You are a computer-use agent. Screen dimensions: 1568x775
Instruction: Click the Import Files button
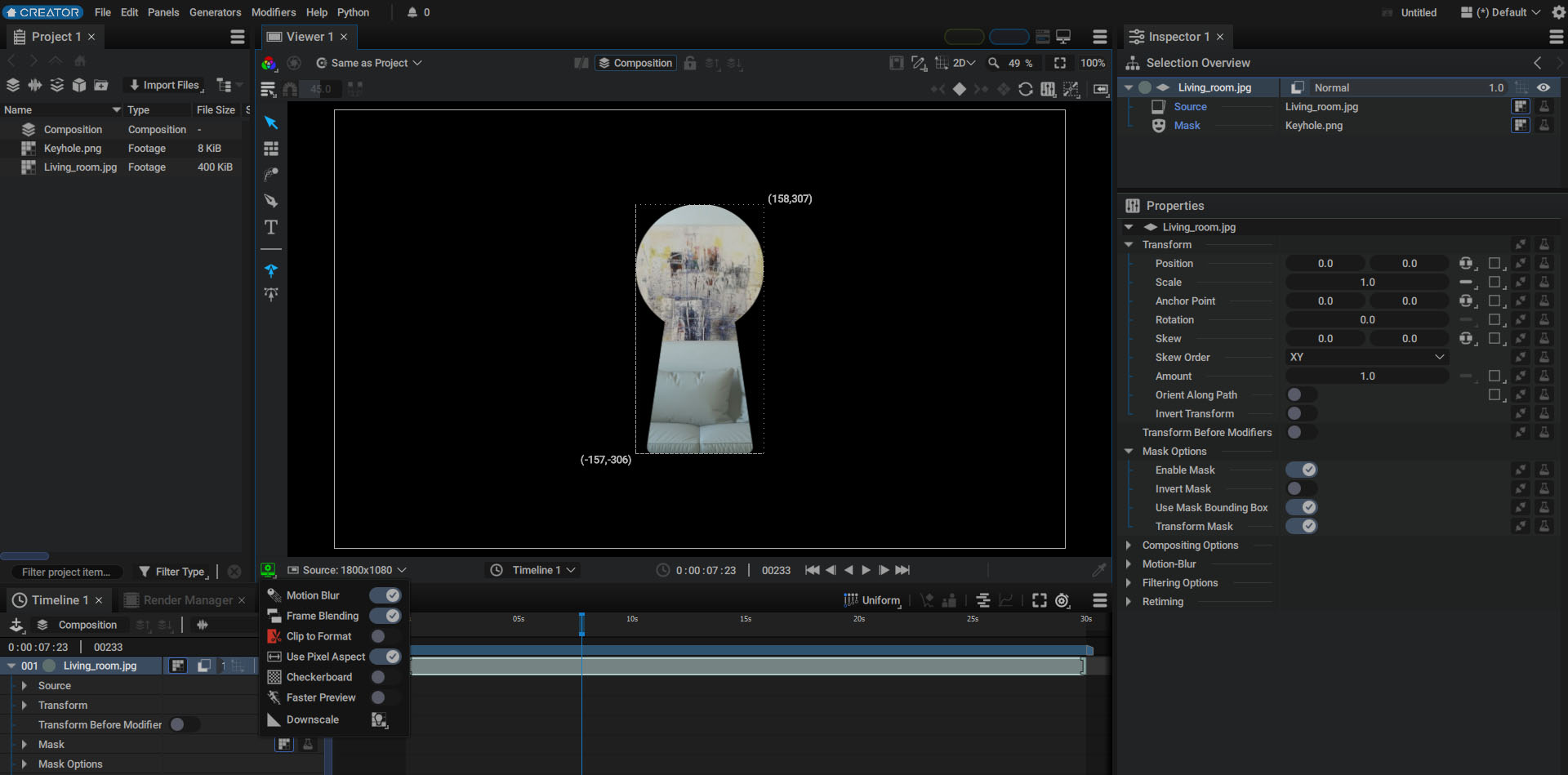[x=164, y=85]
